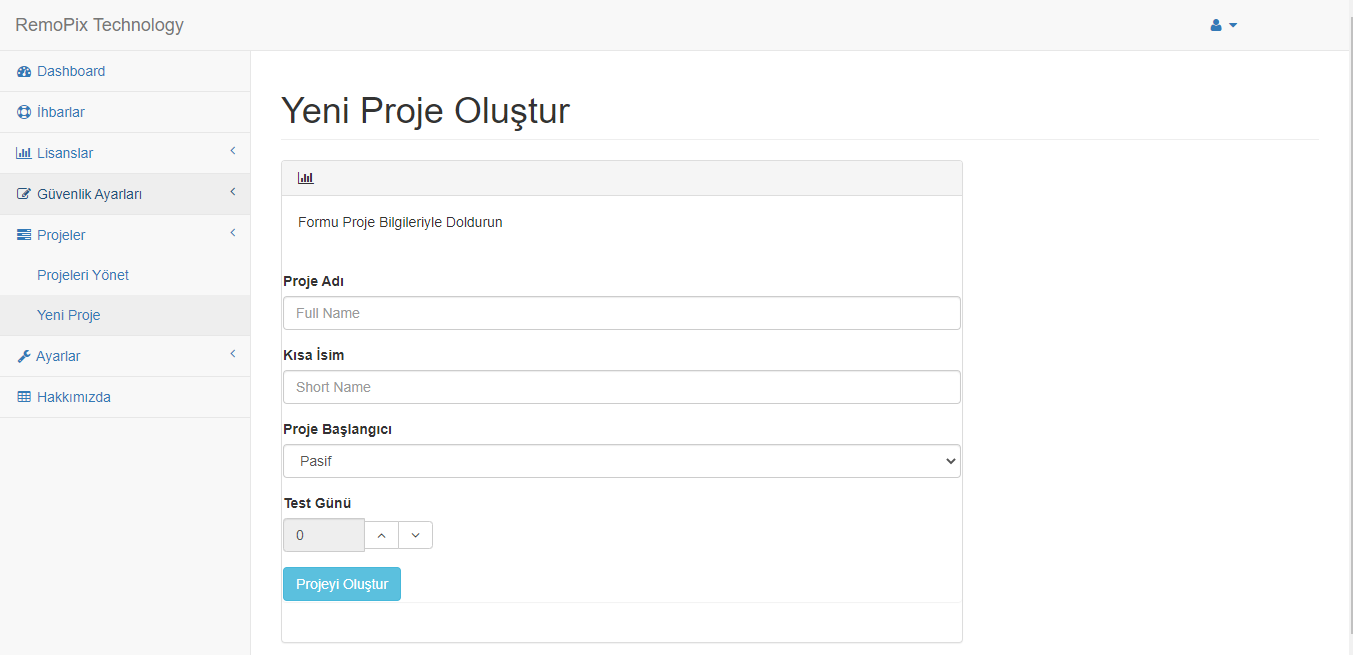Click the RemoPix Technology brand link
The width and height of the screenshot is (1353, 655).
99,25
